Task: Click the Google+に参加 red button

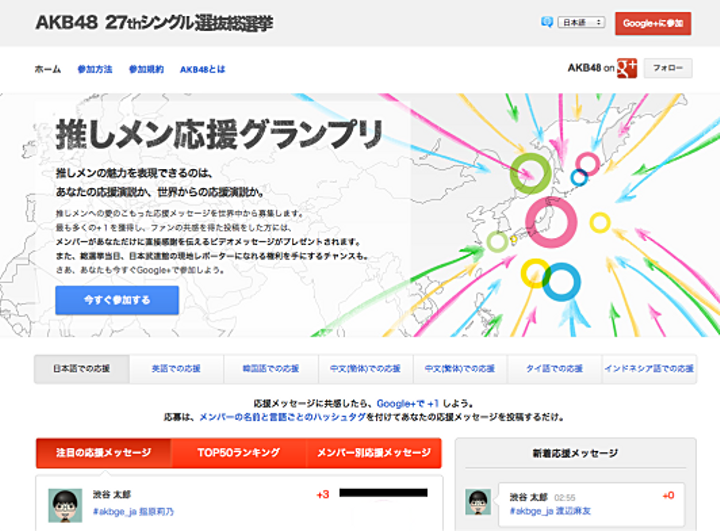Action: pos(653,23)
